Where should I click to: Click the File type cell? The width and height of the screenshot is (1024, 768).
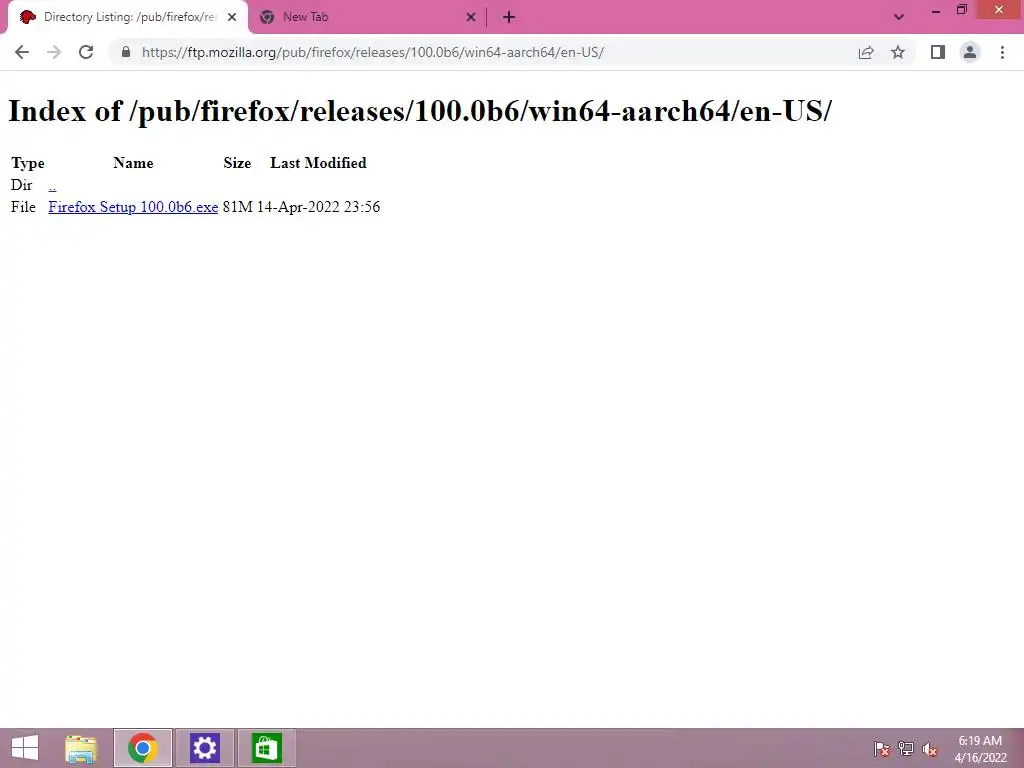tap(24, 207)
